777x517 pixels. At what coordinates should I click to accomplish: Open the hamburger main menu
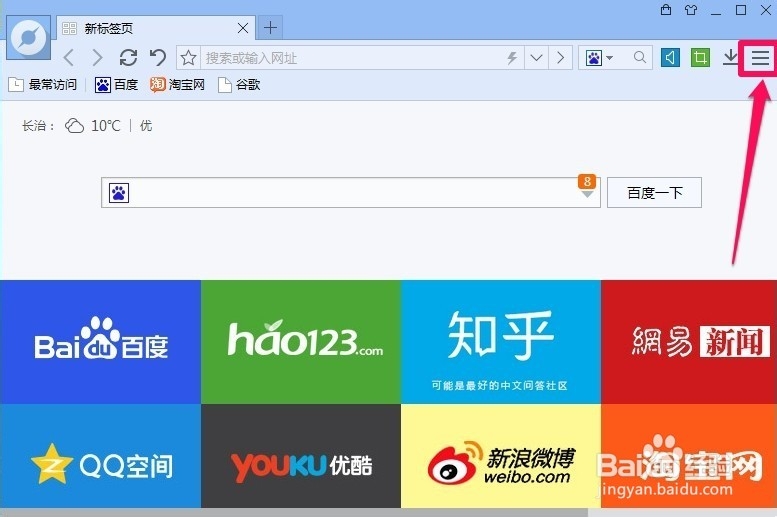[x=760, y=58]
